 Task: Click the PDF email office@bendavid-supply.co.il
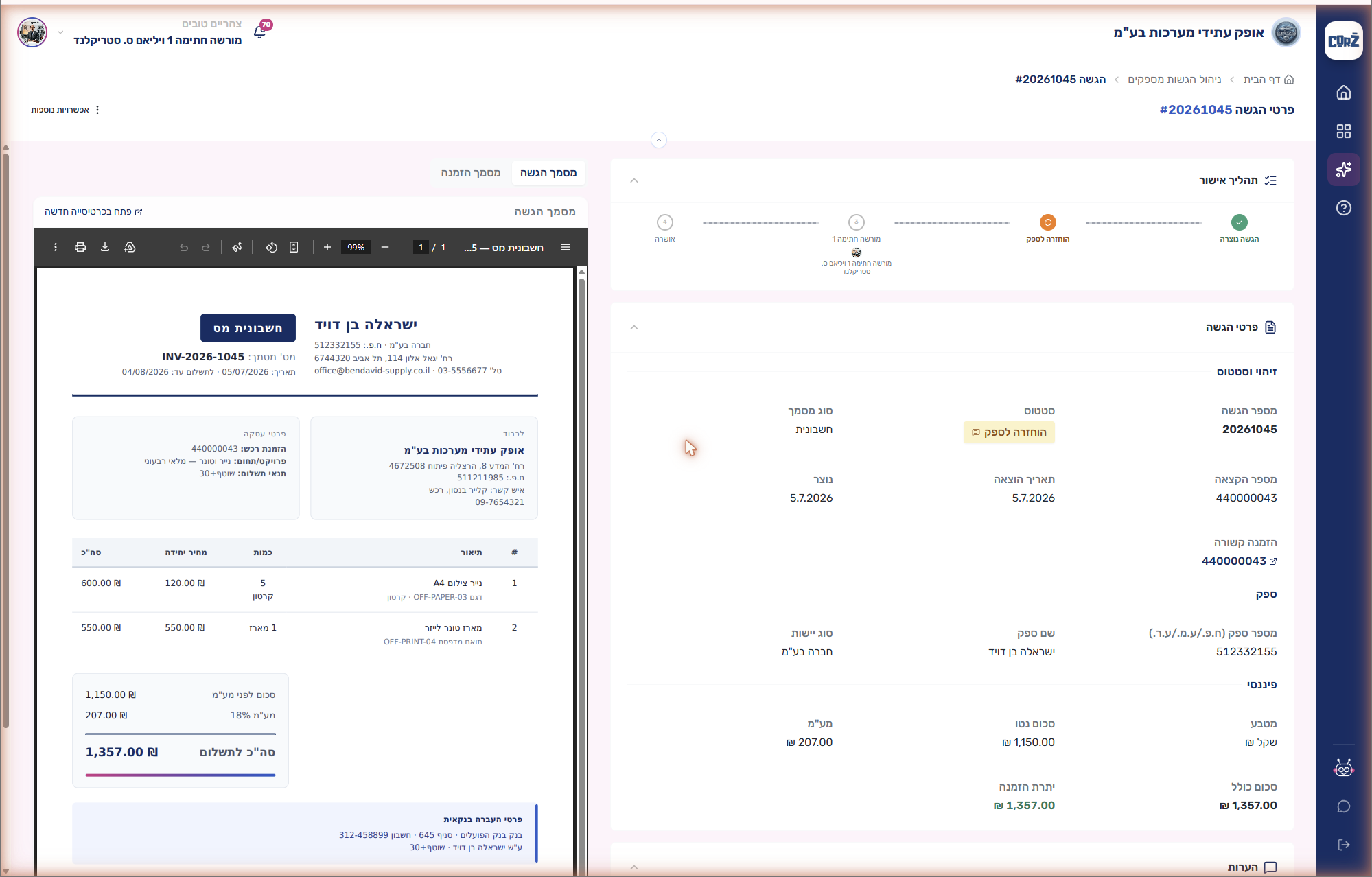[x=372, y=371]
